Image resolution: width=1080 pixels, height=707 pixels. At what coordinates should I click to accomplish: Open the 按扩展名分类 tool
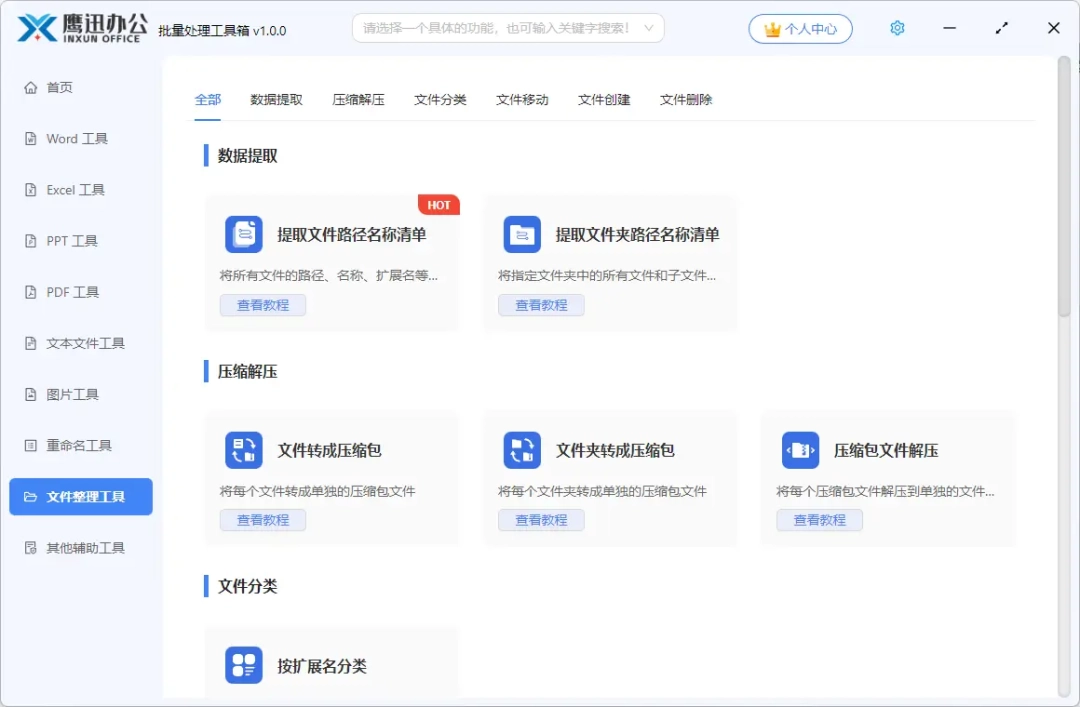(243, 666)
